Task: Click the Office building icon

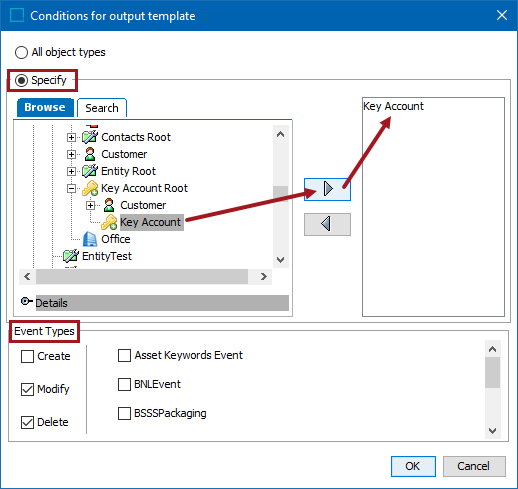Action: [x=90, y=239]
